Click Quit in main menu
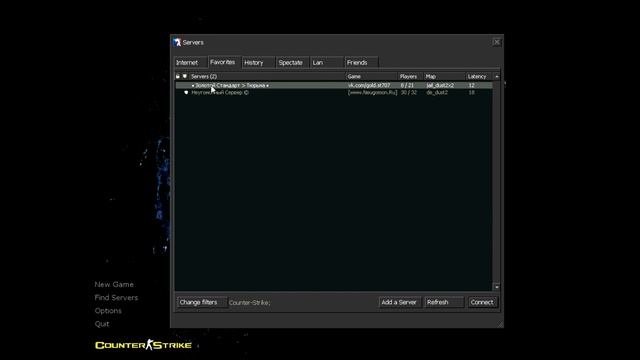Viewport: 640px width, 360px height. pos(102,324)
